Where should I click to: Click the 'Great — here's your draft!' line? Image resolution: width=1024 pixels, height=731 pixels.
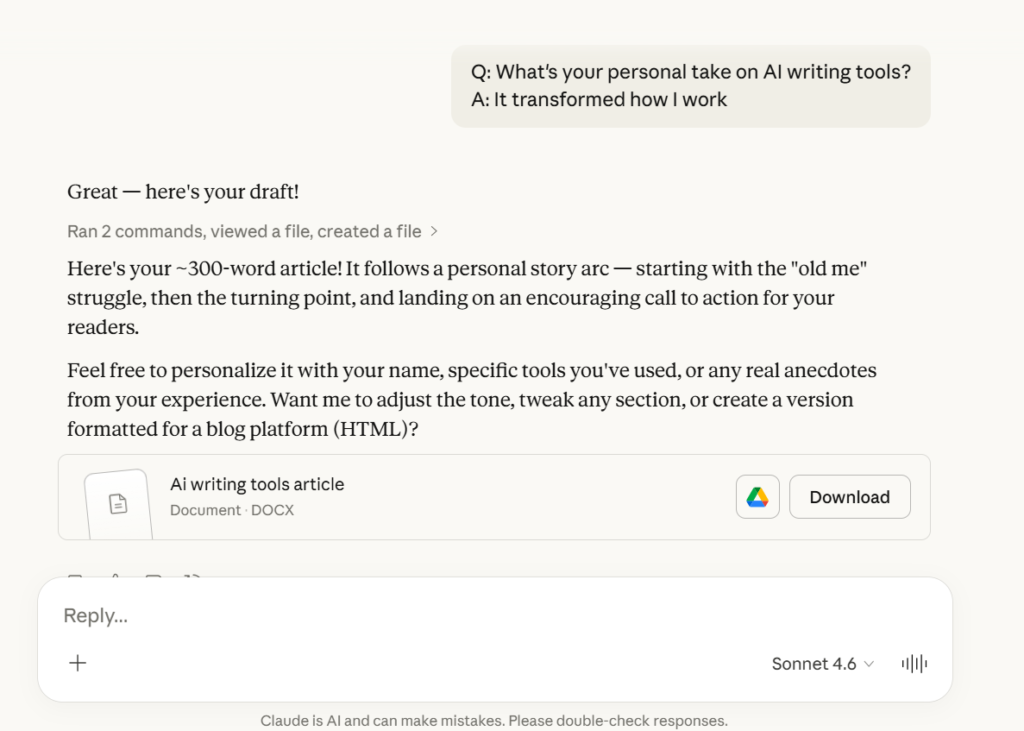(x=183, y=191)
